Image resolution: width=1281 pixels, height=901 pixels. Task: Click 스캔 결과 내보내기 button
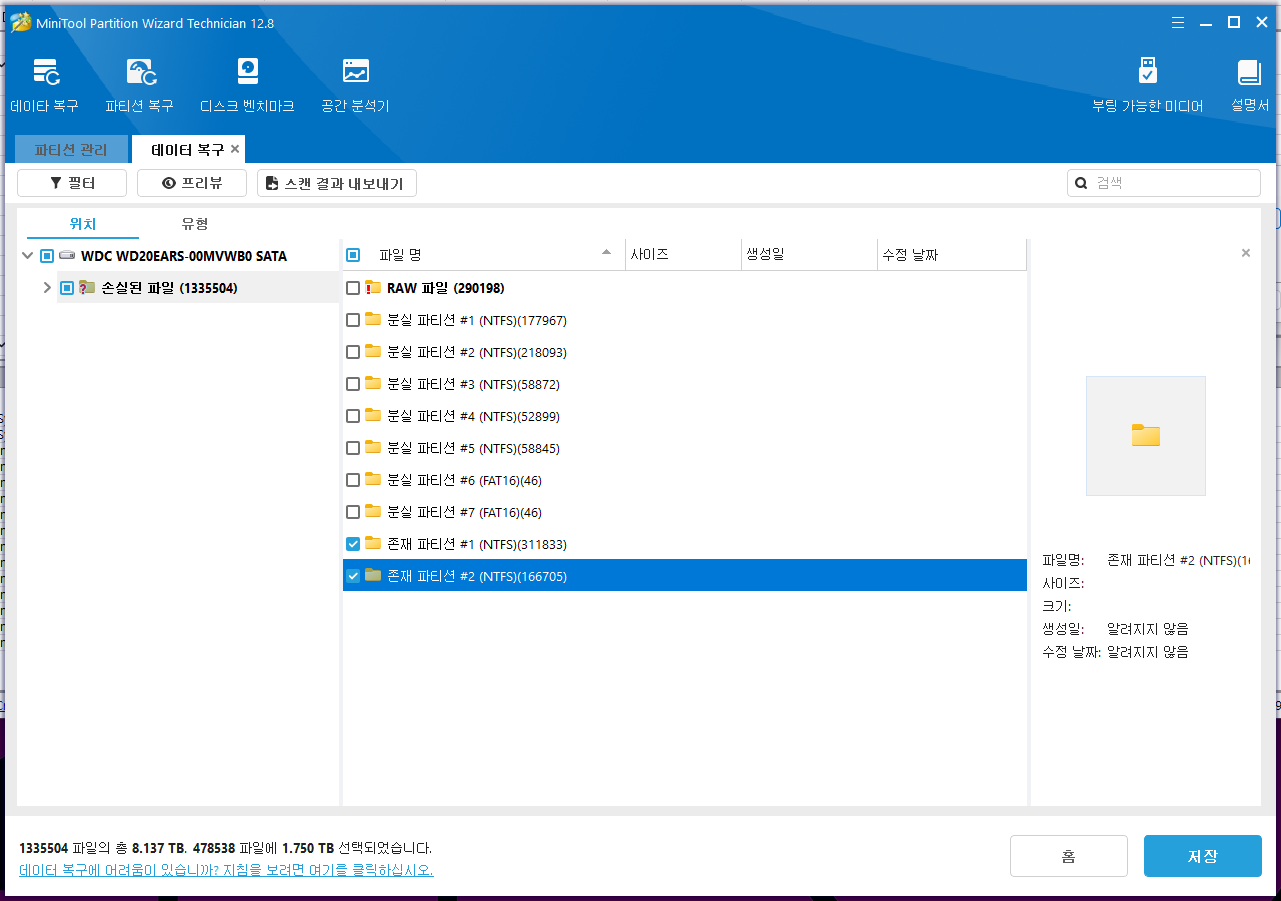(337, 183)
